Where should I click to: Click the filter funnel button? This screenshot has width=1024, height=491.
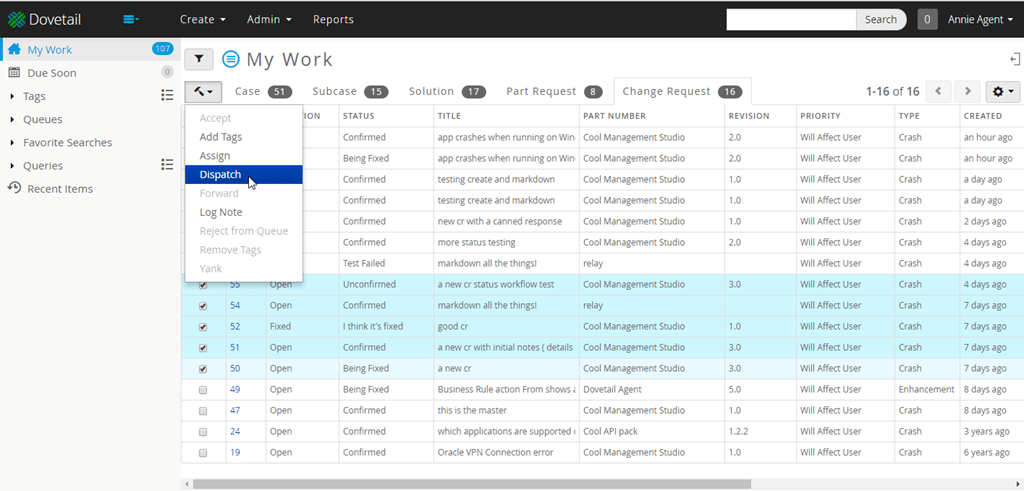click(x=199, y=59)
